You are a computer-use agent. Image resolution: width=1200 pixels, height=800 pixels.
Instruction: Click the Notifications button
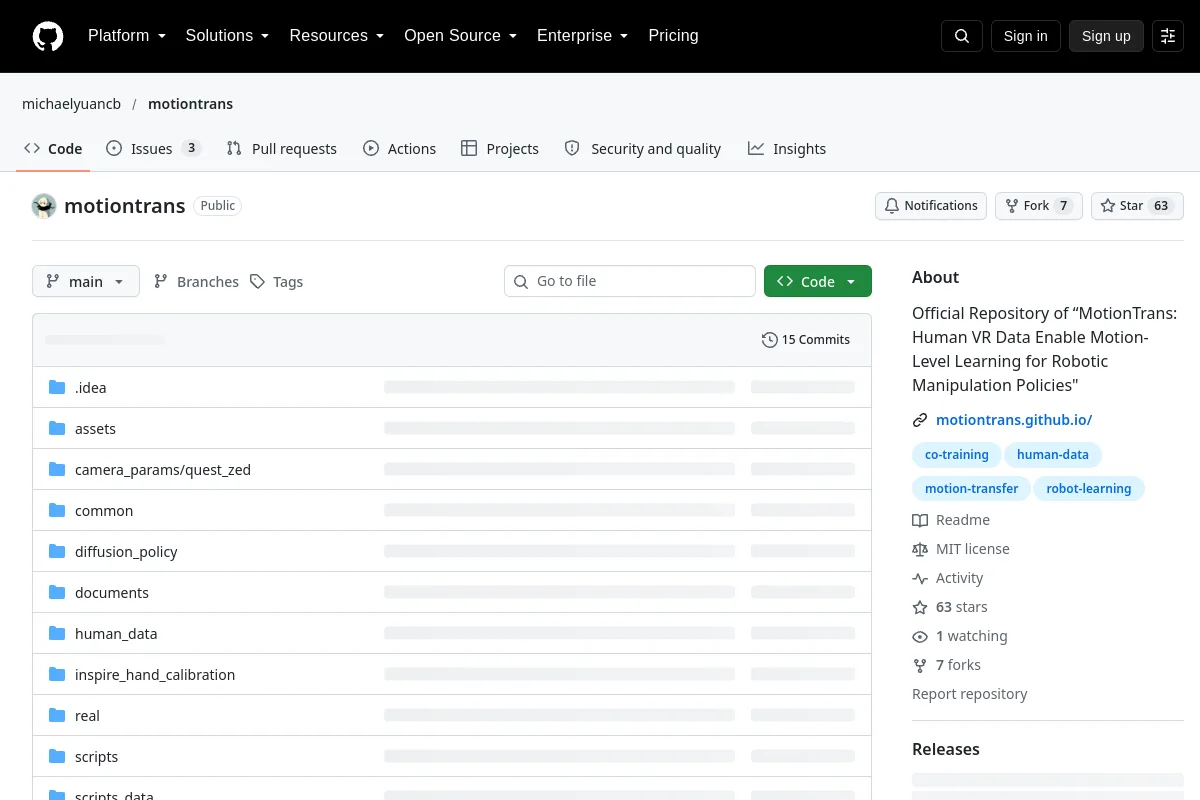(931, 206)
